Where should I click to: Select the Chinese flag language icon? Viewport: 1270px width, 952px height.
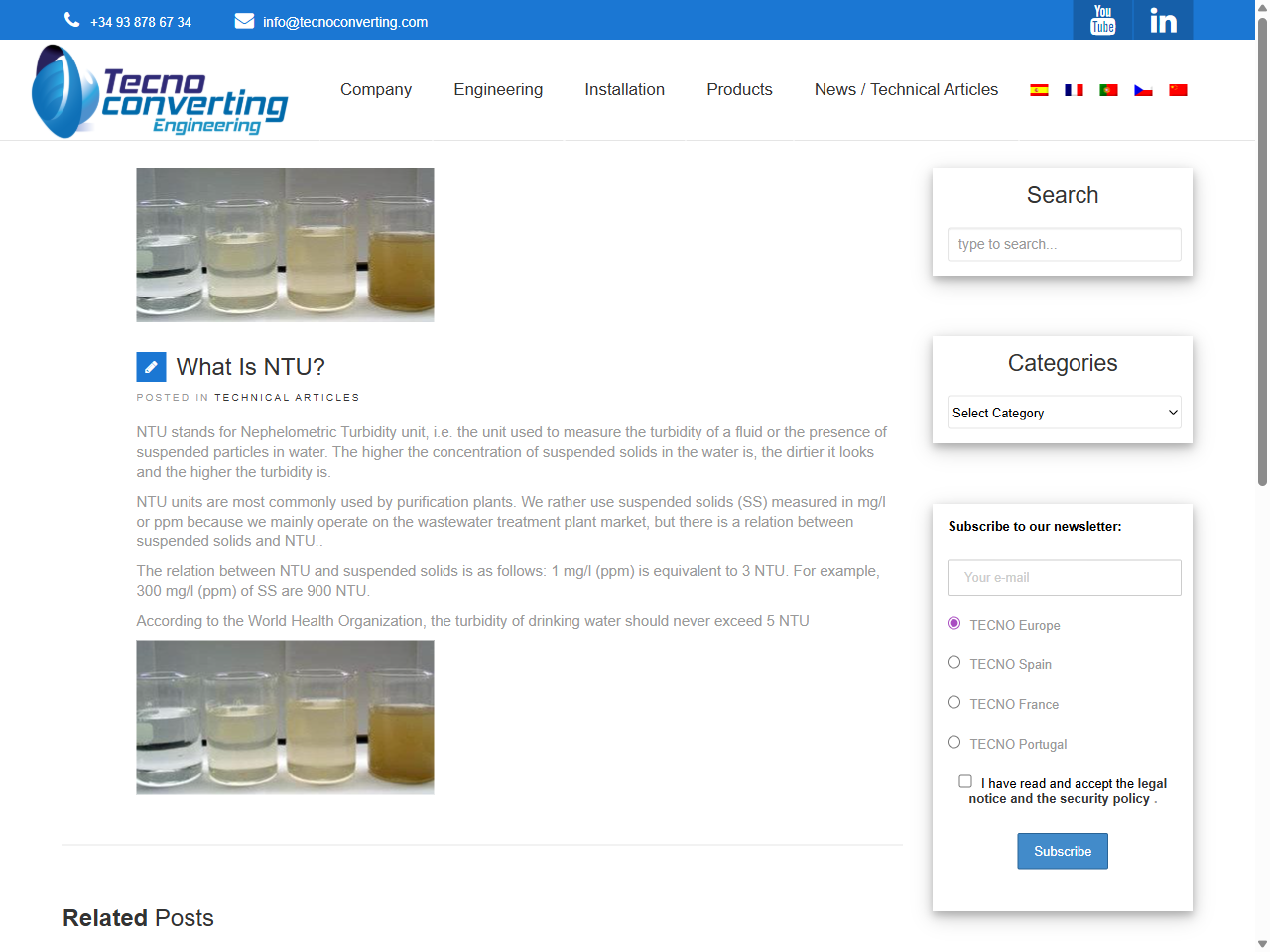[x=1178, y=89]
